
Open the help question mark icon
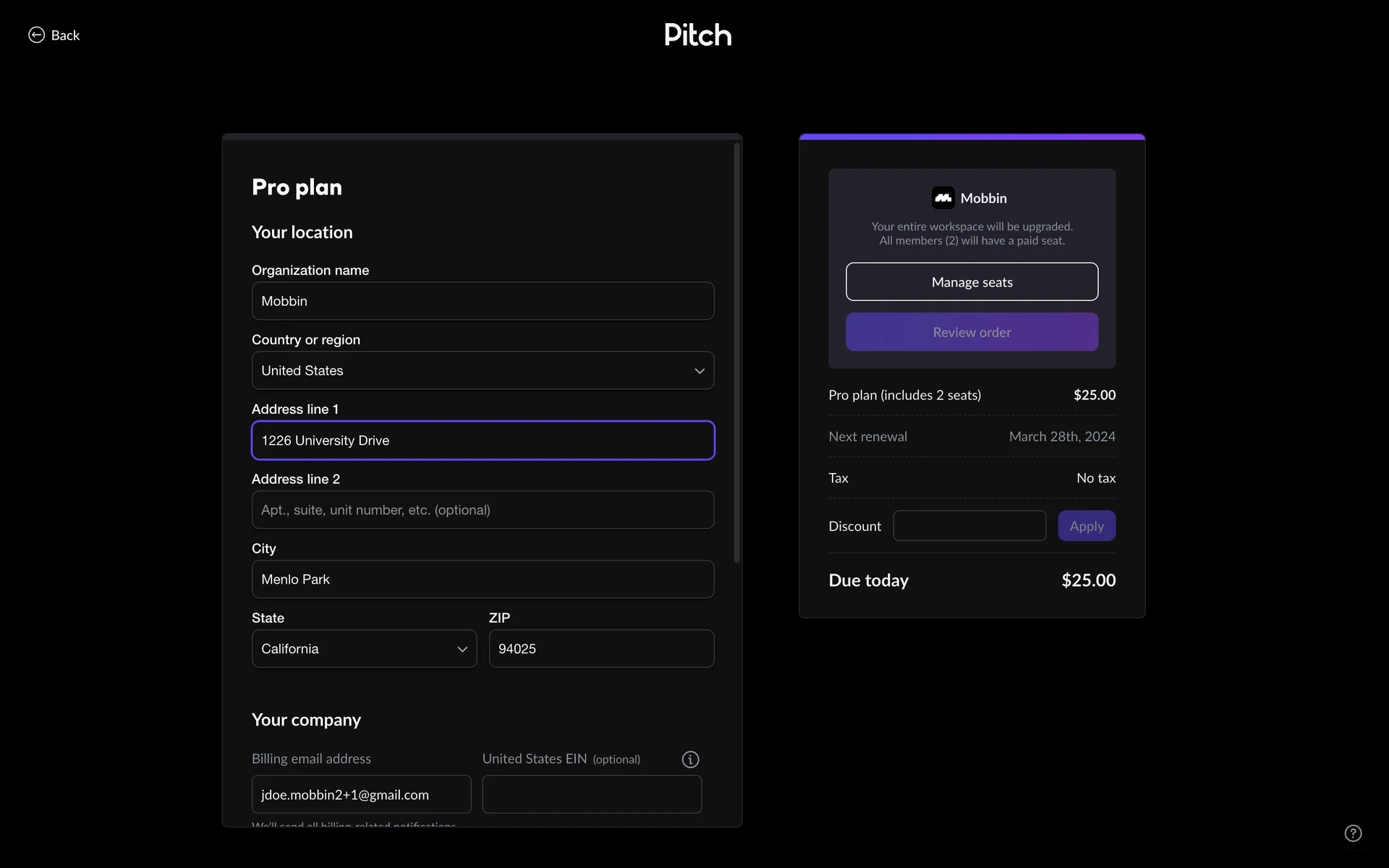point(1353,833)
